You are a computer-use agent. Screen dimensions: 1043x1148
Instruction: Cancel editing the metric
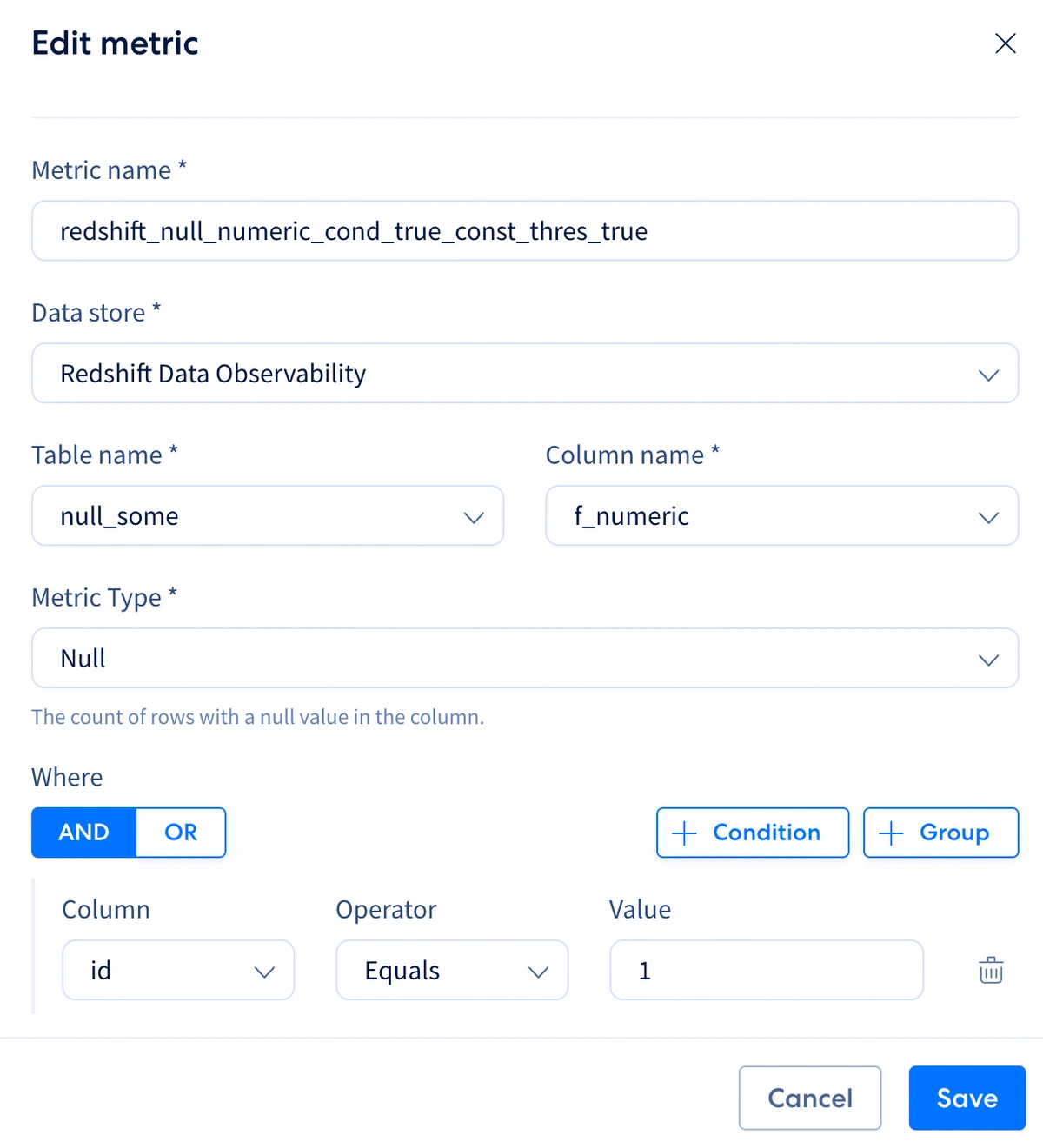[x=810, y=1098]
